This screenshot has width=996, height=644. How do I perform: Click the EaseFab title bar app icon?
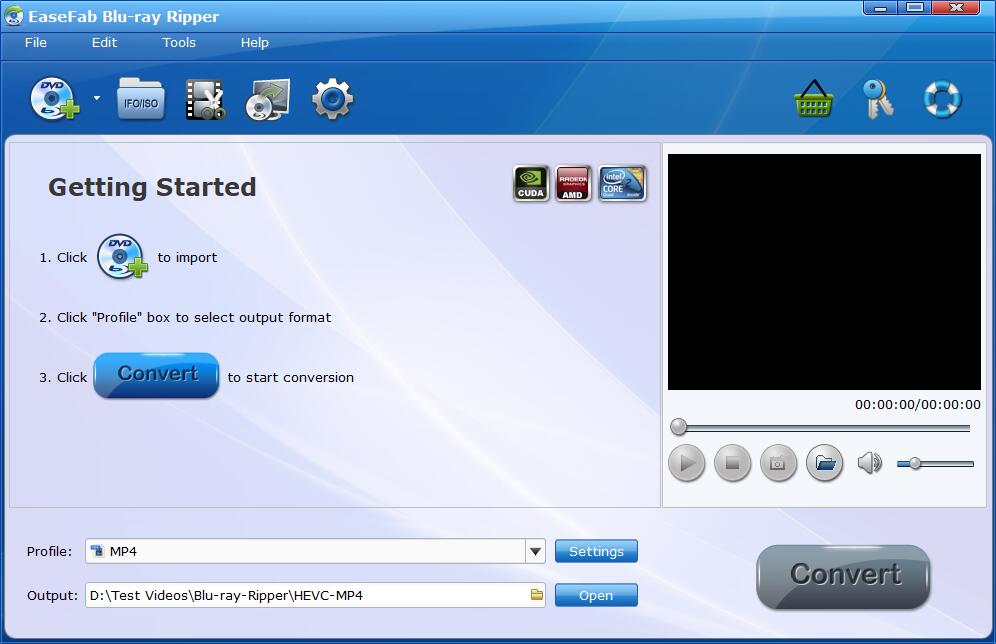(13, 17)
